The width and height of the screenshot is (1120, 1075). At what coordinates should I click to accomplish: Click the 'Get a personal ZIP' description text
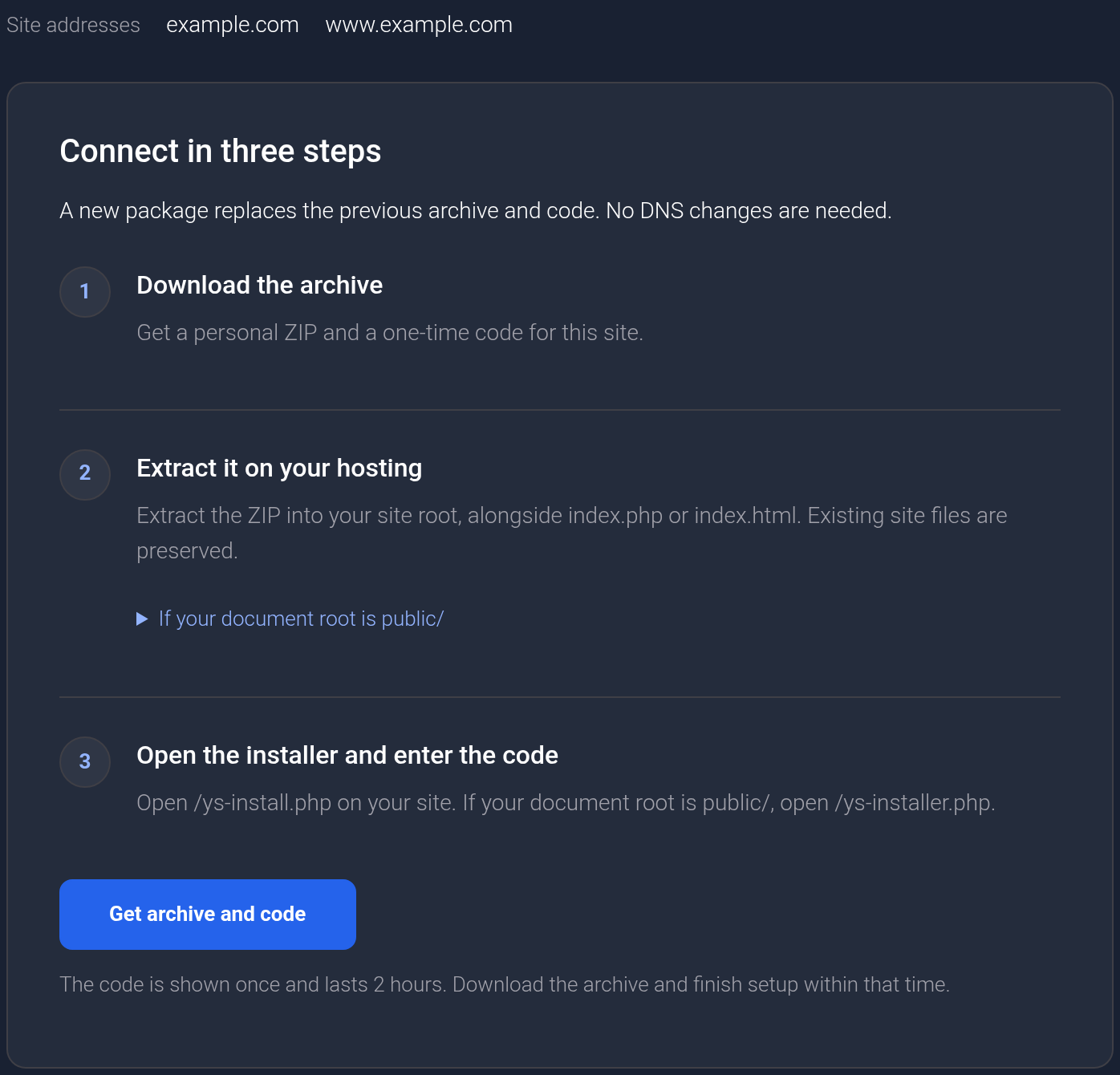coord(390,332)
